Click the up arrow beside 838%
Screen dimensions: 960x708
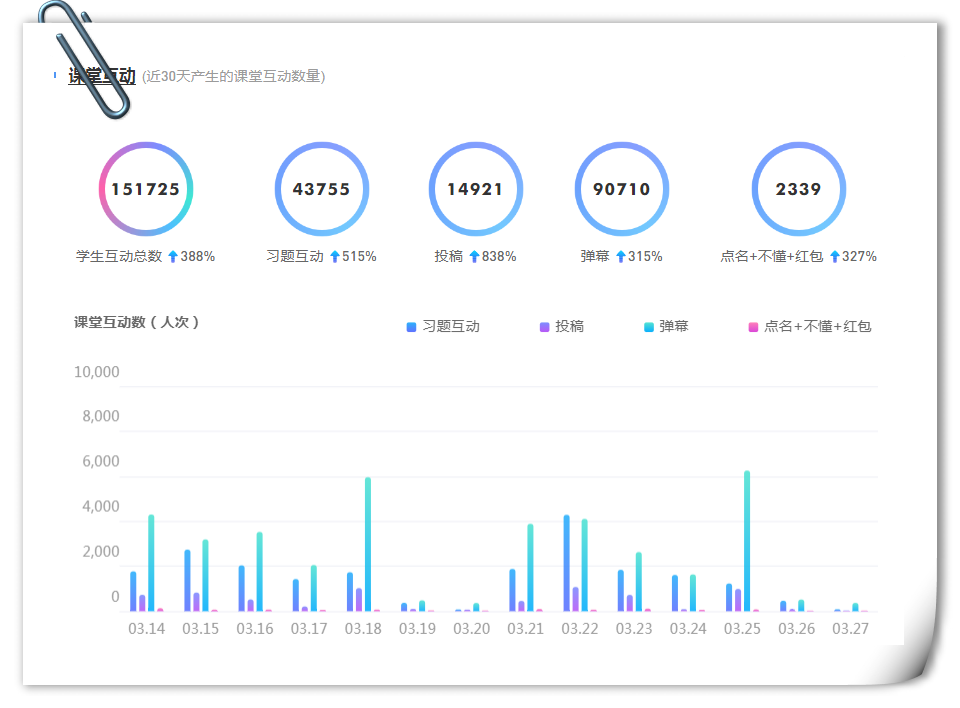474,257
